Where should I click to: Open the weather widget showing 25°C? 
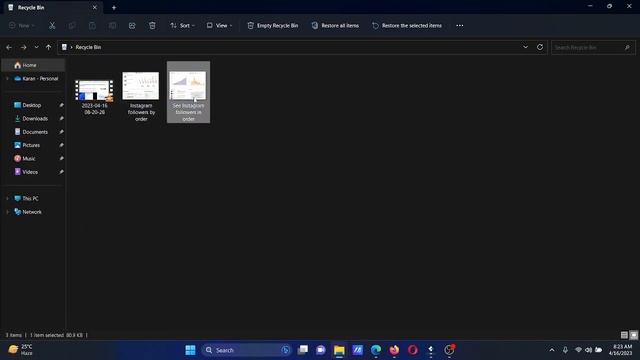click(21, 350)
